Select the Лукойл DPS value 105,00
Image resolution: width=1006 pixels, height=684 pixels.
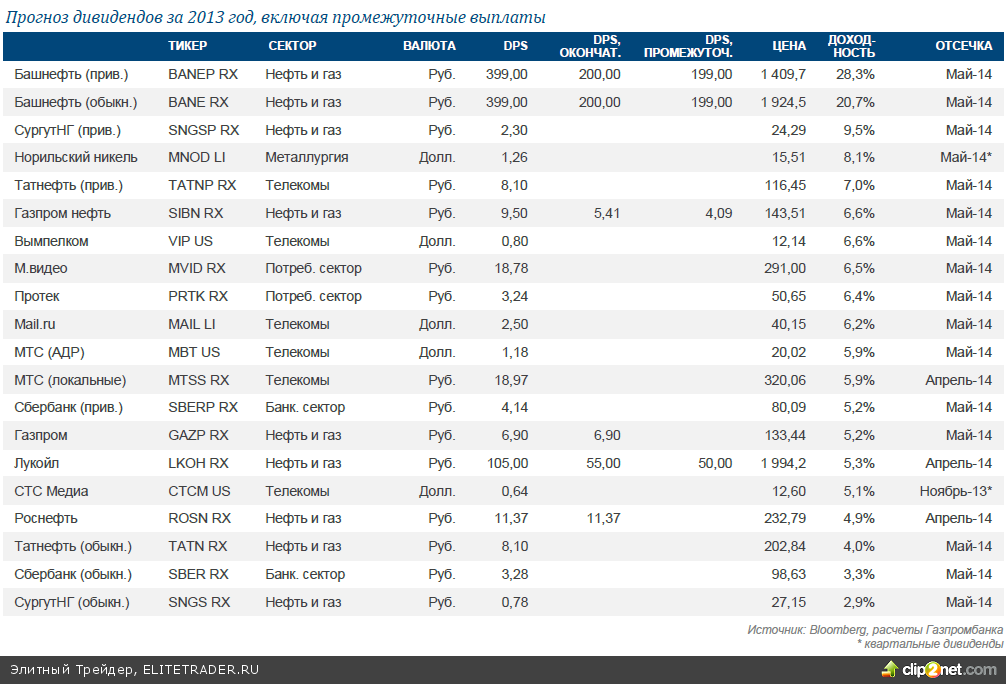(x=507, y=463)
